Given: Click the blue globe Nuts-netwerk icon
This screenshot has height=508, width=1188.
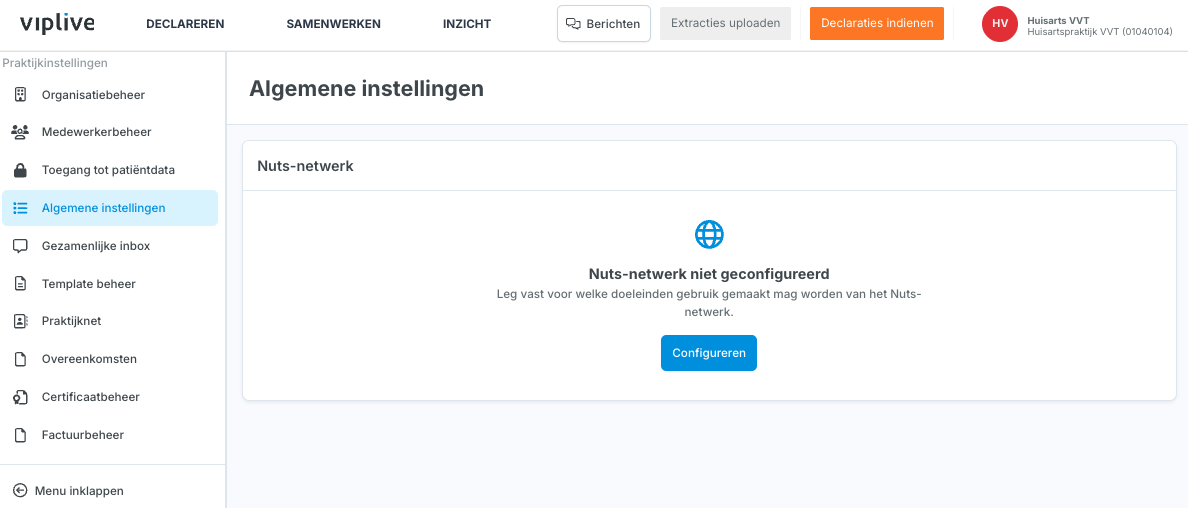Looking at the screenshot, I should click(709, 234).
